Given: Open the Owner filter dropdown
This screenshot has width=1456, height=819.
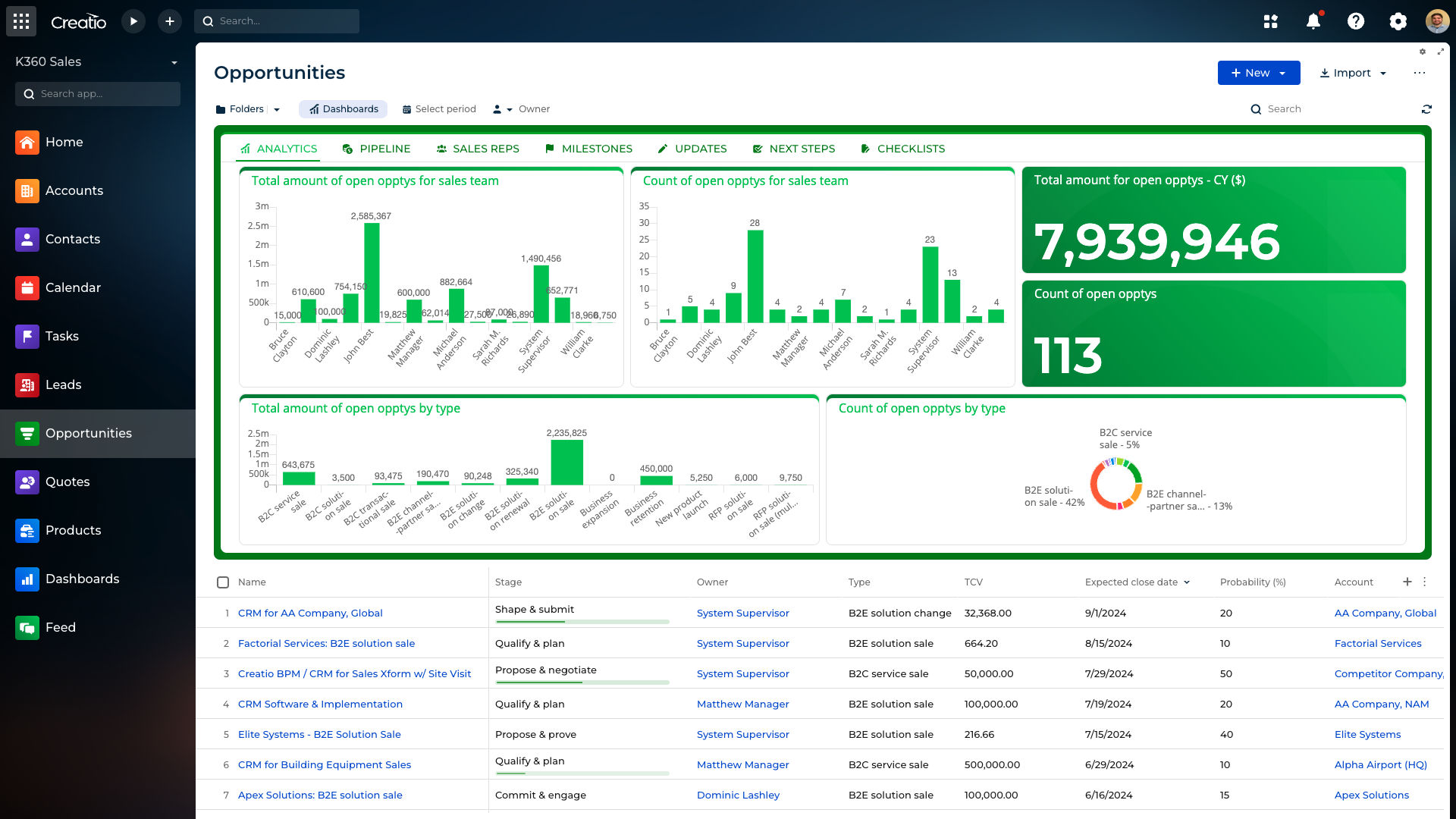Looking at the screenshot, I should [522, 109].
